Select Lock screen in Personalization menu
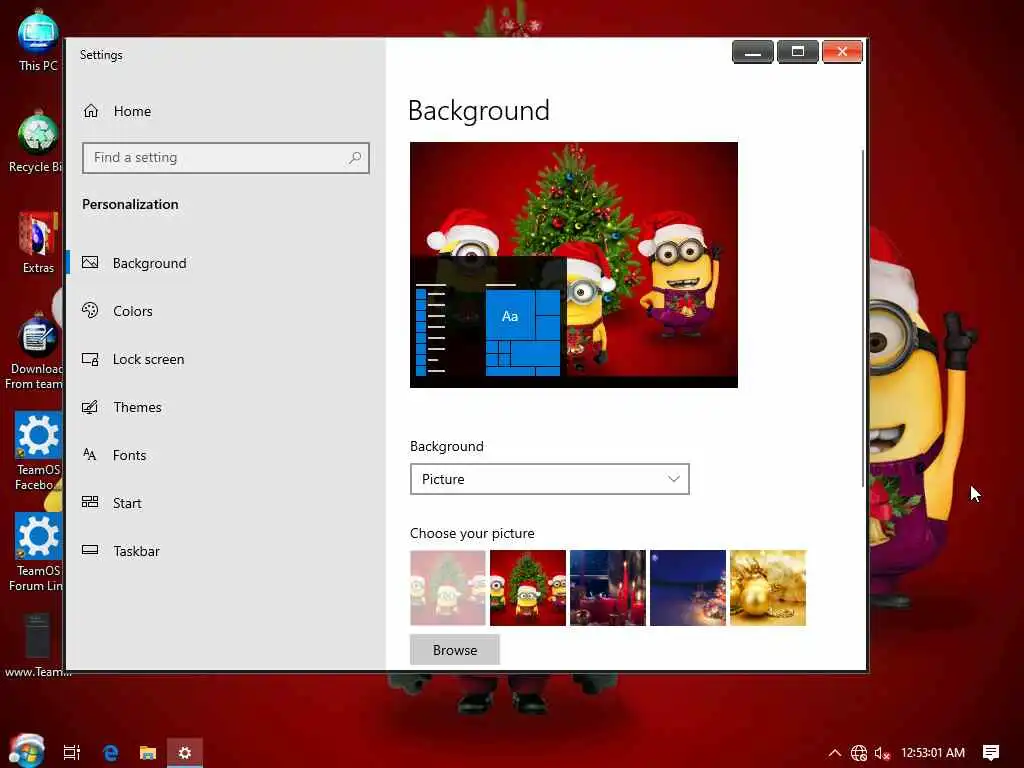The image size is (1024, 768). click(x=148, y=359)
